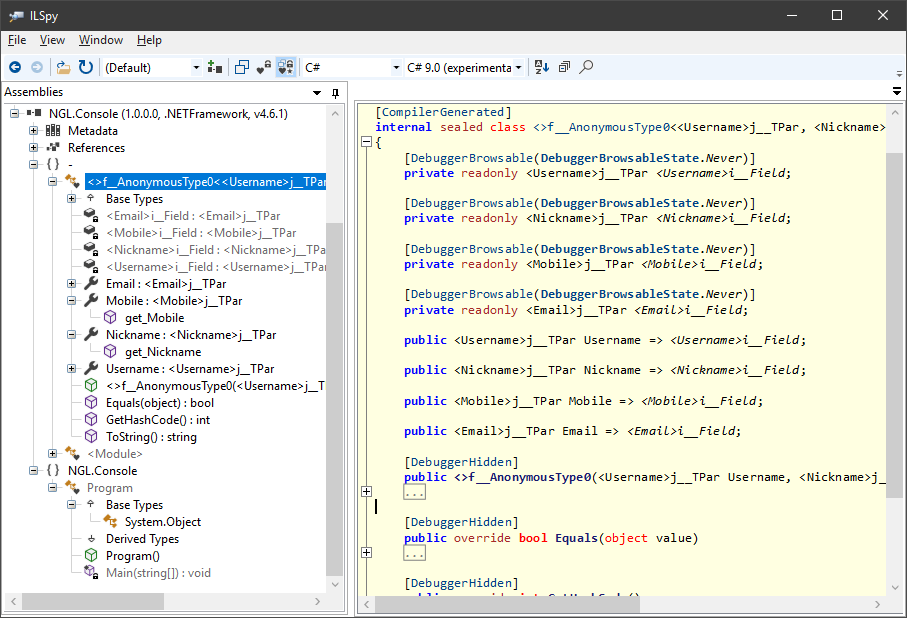
Task: Click the Equals(object) method cube icon
Action: (x=91, y=403)
